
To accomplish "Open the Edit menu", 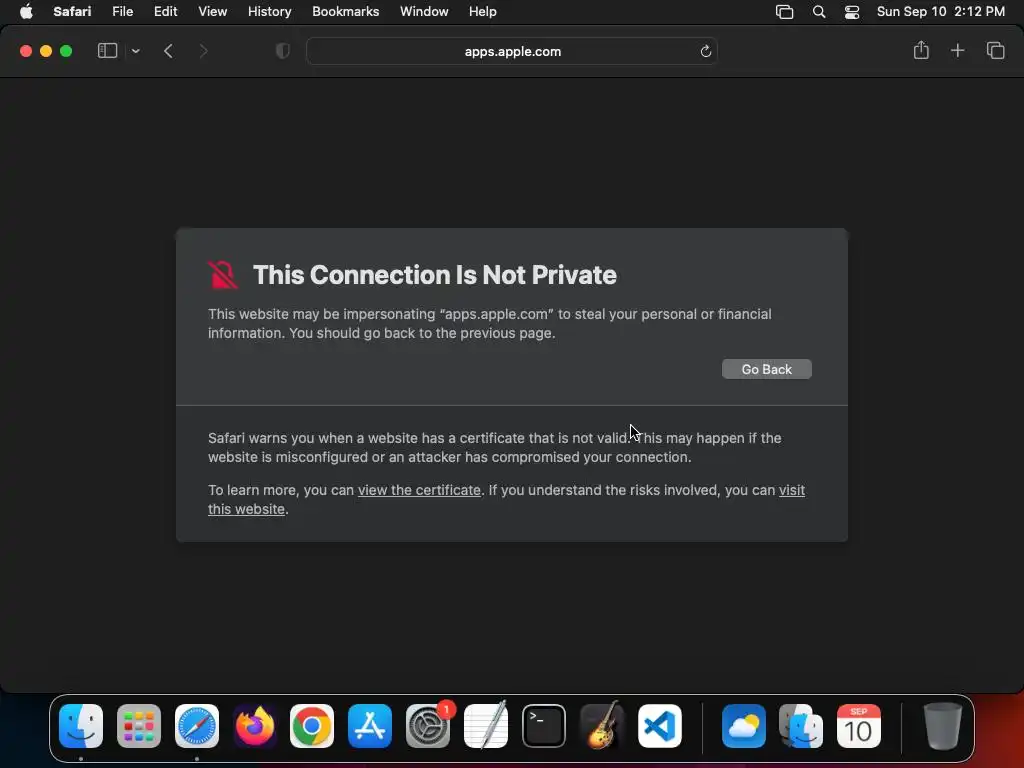I will point(165,12).
